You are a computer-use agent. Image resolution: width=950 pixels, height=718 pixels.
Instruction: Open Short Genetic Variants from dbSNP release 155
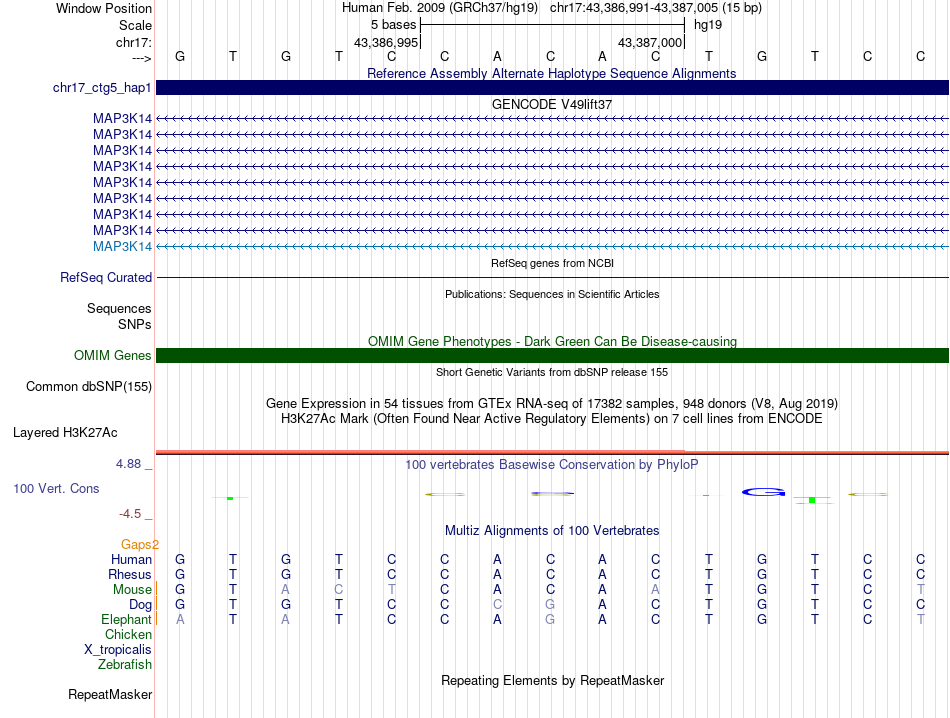[x=552, y=372]
